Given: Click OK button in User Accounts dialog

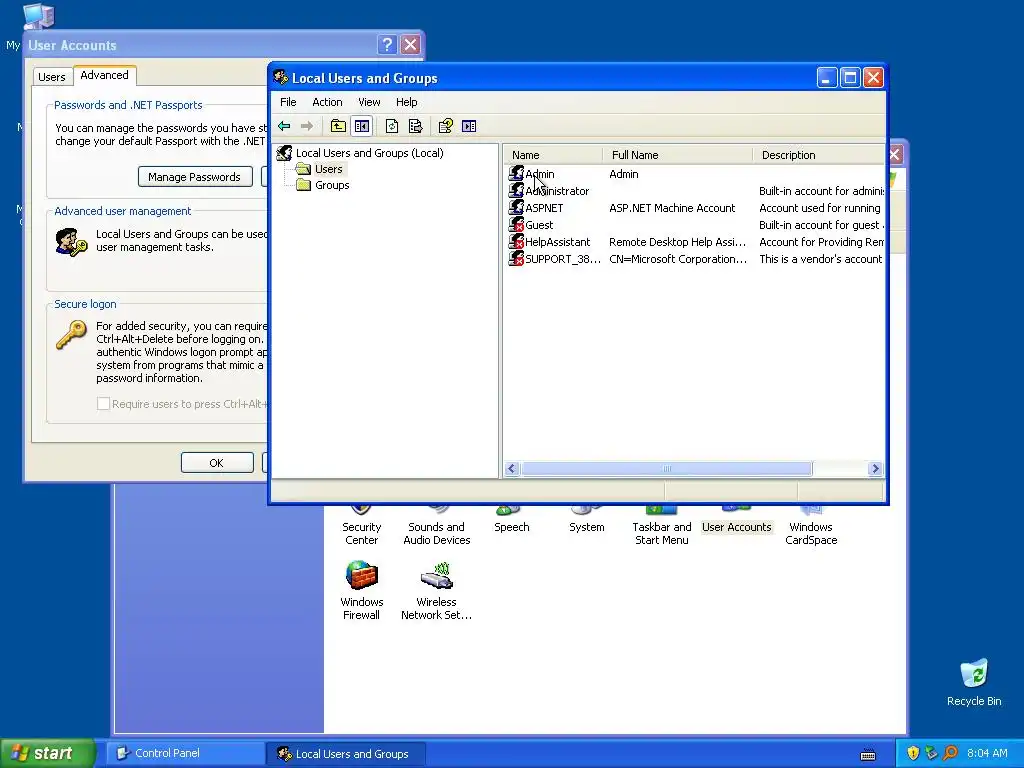Looking at the screenshot, I should click(x=217, y=463).
